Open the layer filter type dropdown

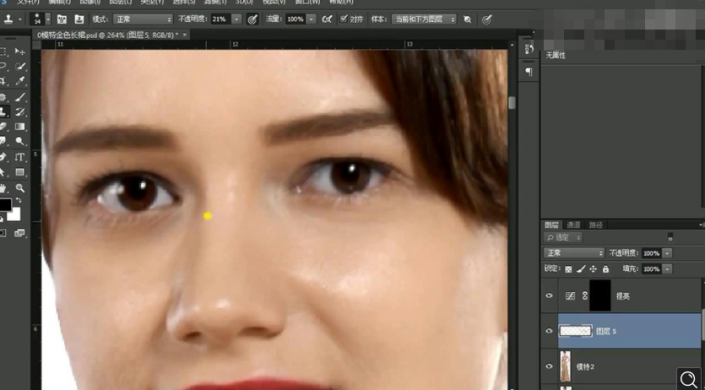(x=563, y=237)
